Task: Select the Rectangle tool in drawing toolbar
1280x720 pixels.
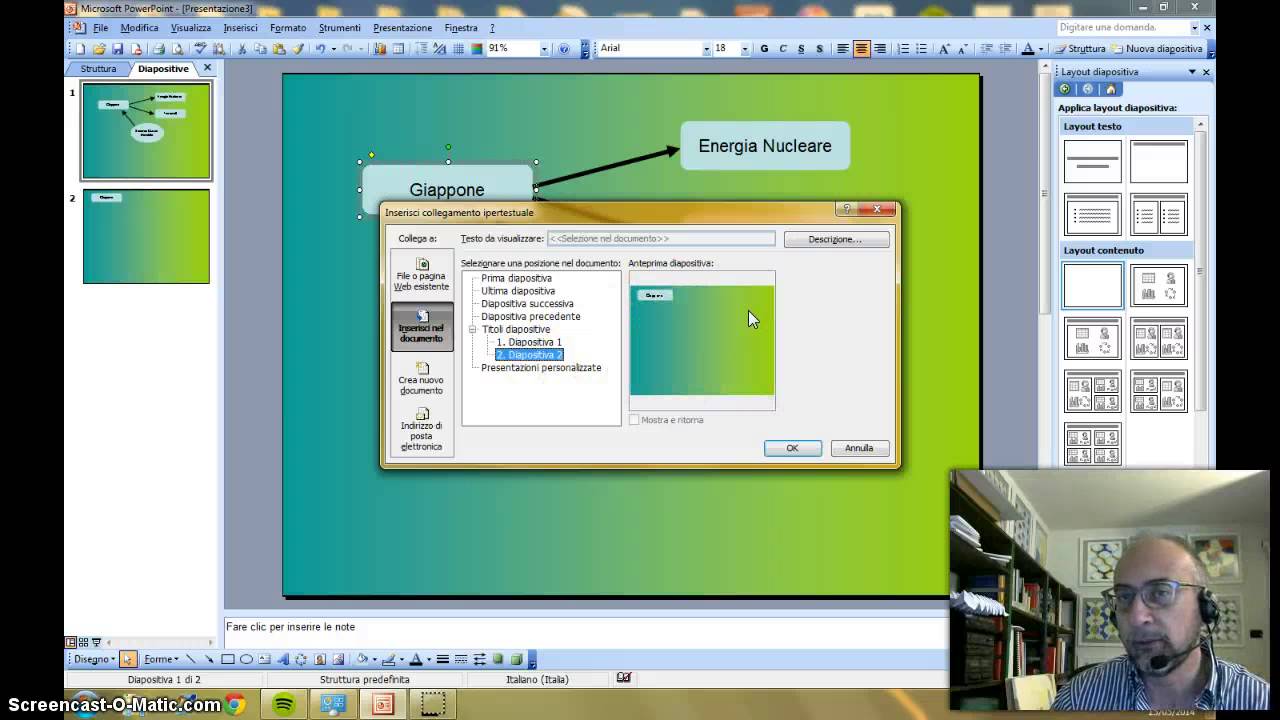Action: [x=228, y=659]
